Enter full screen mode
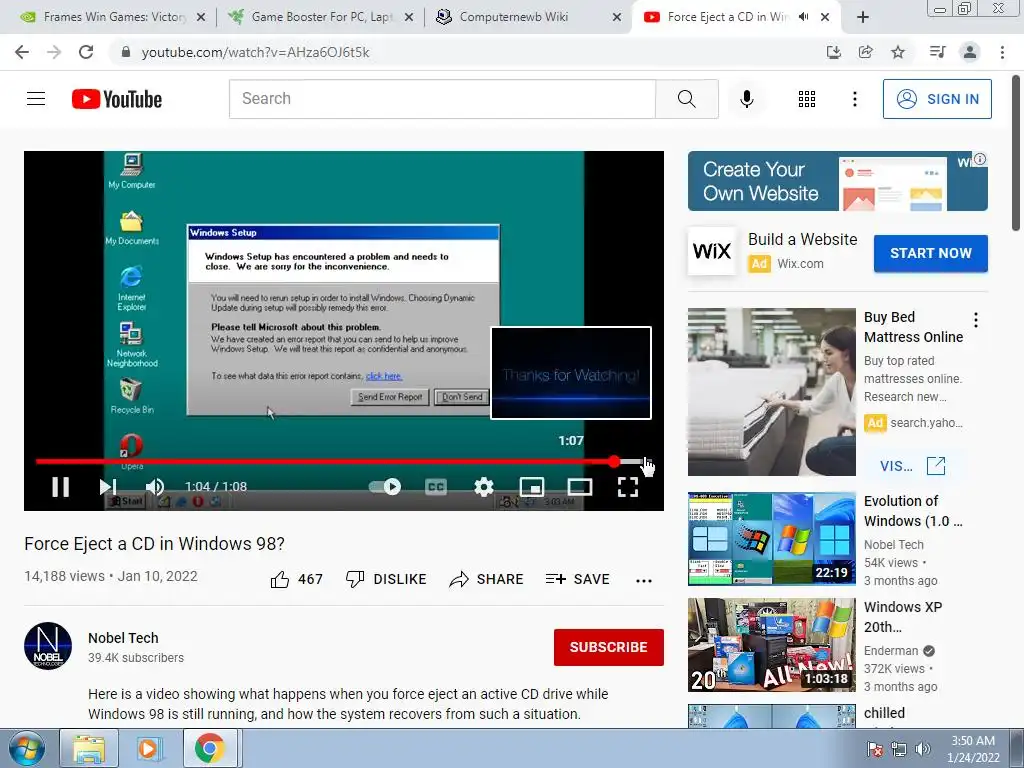Viewport: 1024px width, 768px height. click(x=628, y=487)
